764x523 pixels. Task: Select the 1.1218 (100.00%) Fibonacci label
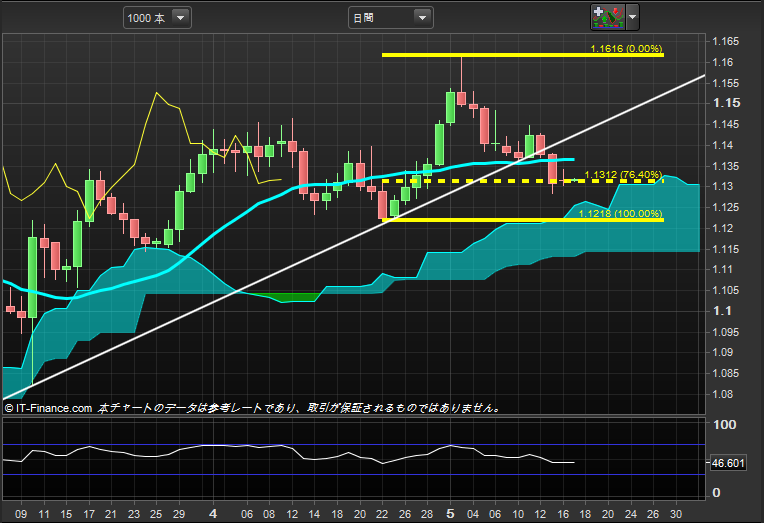(x=620, y=213)
